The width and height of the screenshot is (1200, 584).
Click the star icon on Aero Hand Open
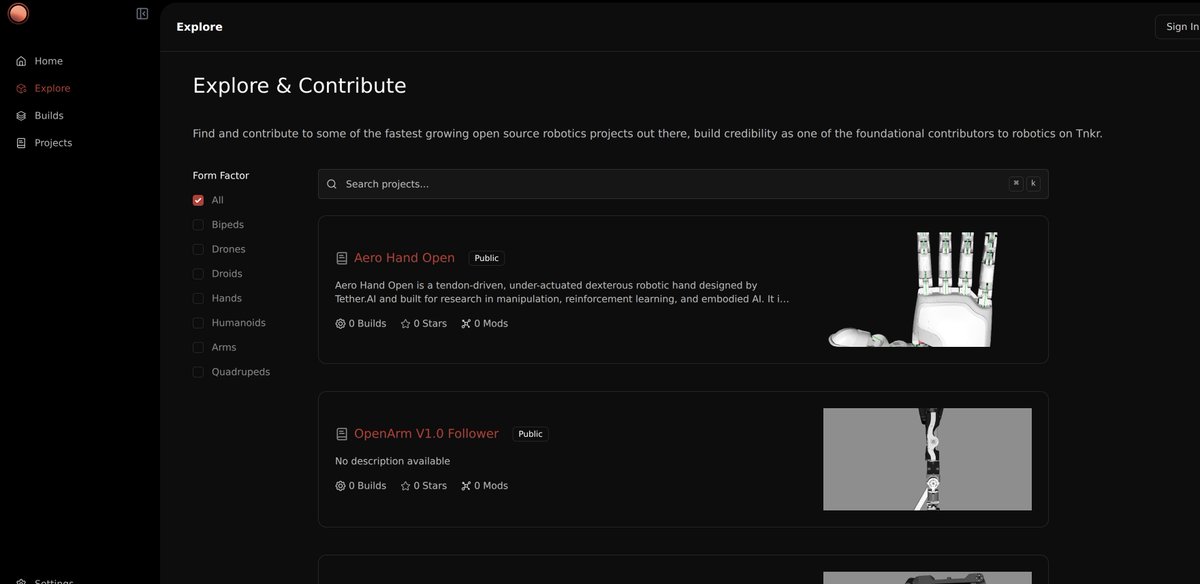[405, 324]
